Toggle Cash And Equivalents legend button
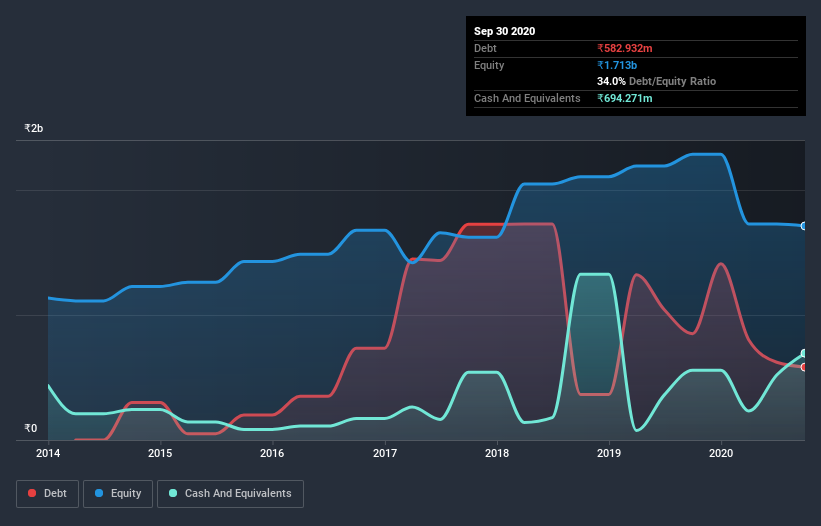The image size is (821, 526). pyautogui.click(x=230, y=494)
